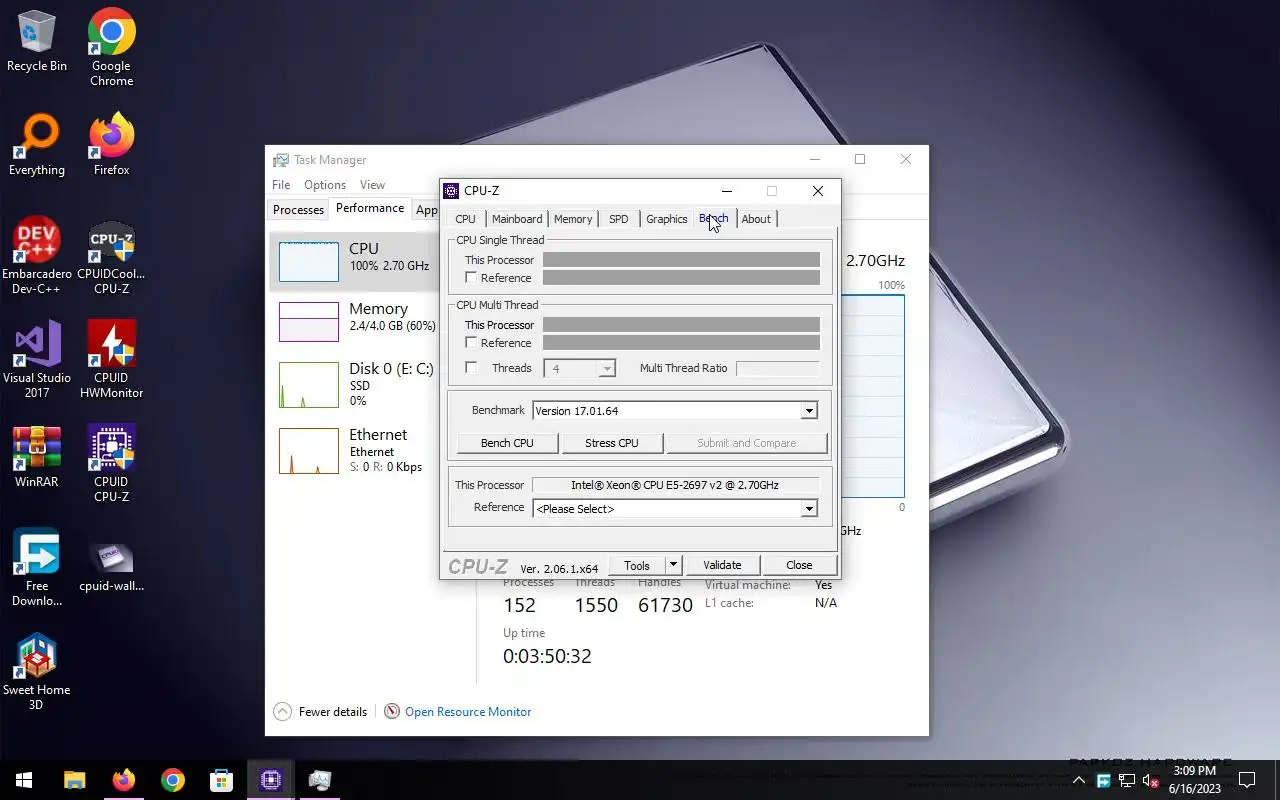This screenshot has height=800, width=1280.
Task: Start the Bench CPU test
Action: click(507, 443)
